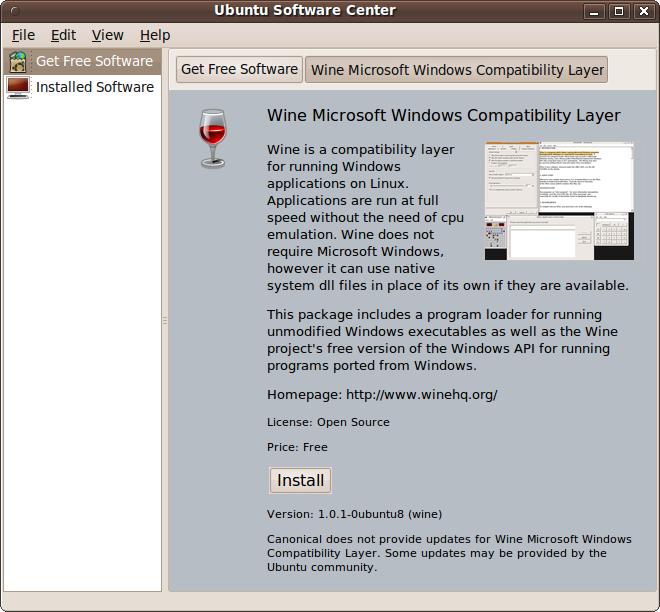Click the Get Free Software breadcrumb button

tap(239, 69)
